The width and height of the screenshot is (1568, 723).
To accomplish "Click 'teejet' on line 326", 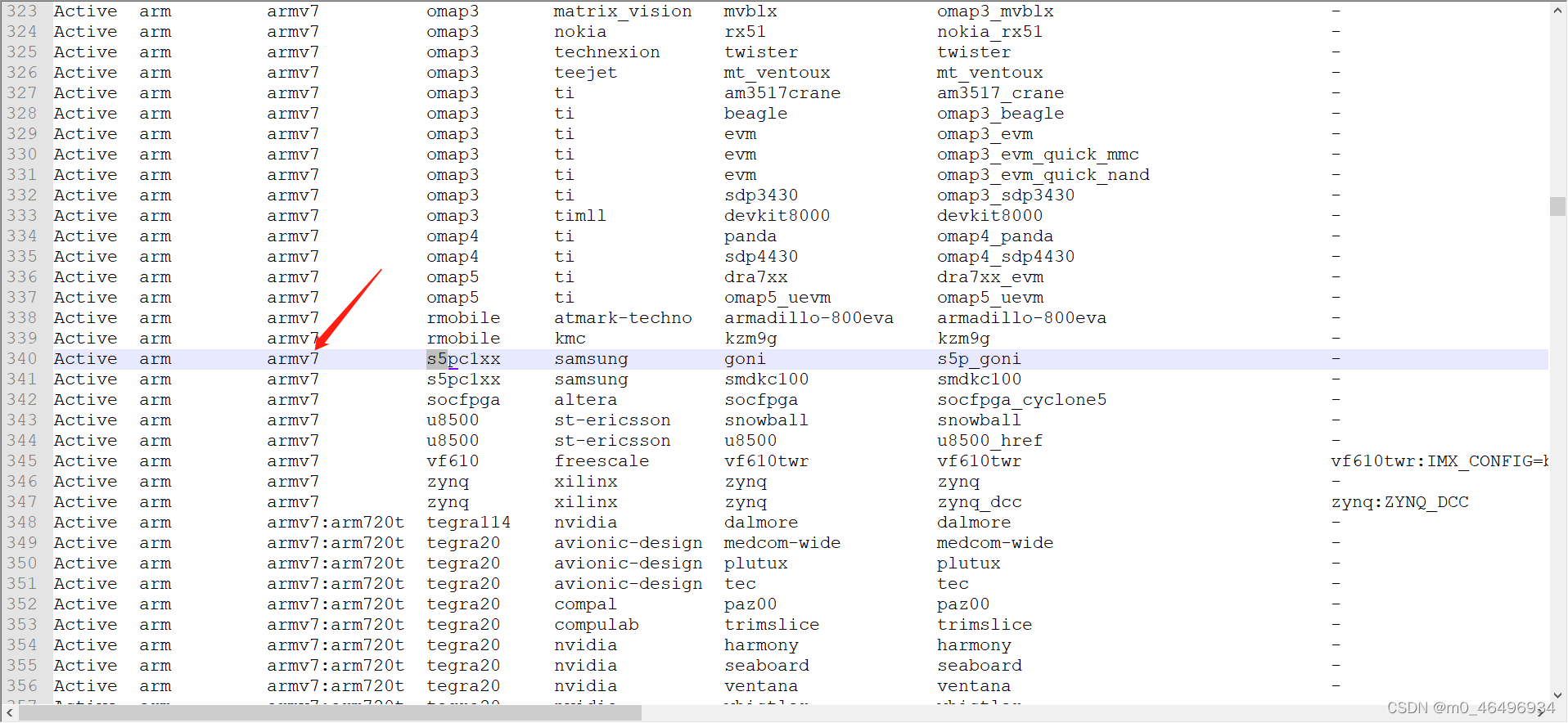I will 586,73.
